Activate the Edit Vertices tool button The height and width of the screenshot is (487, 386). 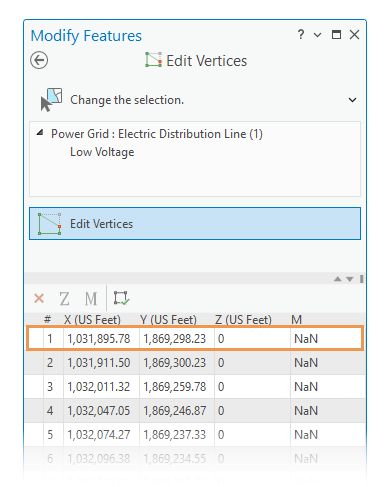195,223
